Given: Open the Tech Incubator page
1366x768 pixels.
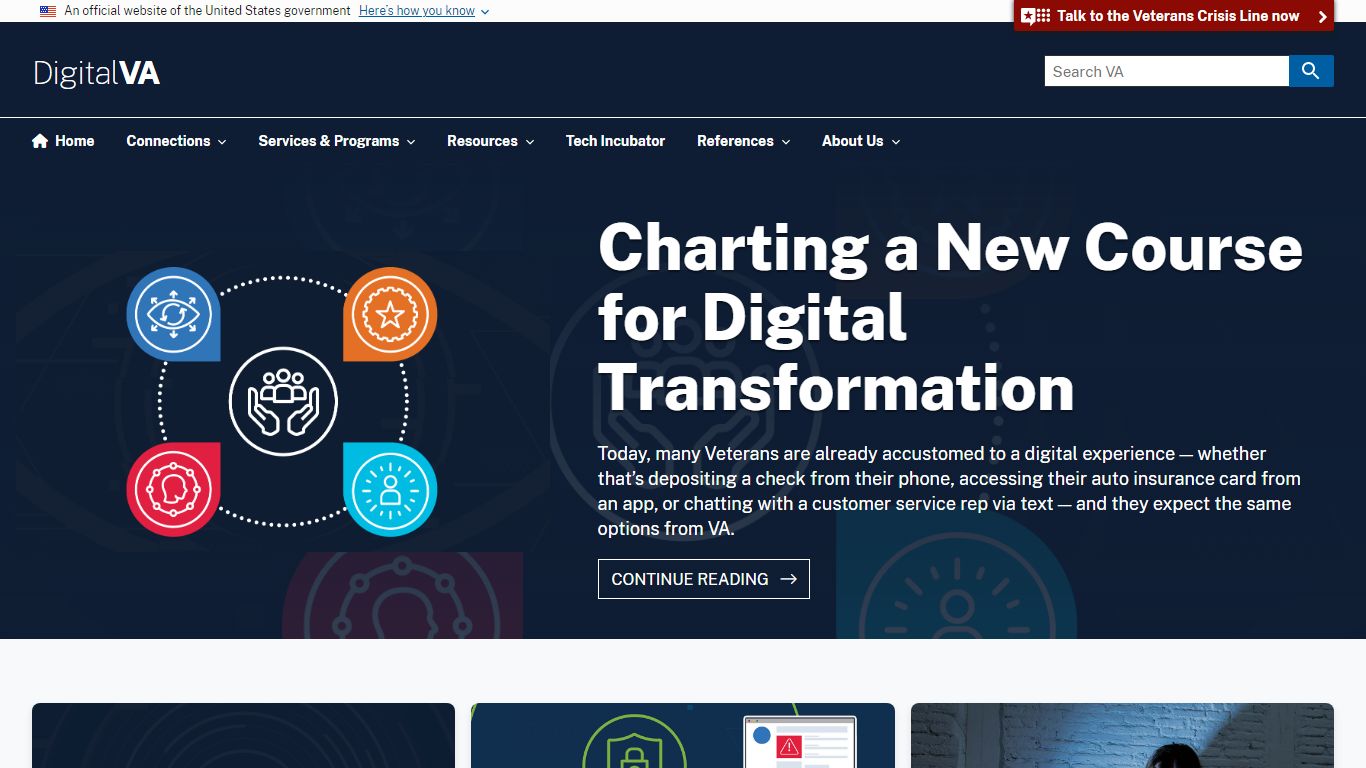Looking at the screenshot, I should 615,141.
